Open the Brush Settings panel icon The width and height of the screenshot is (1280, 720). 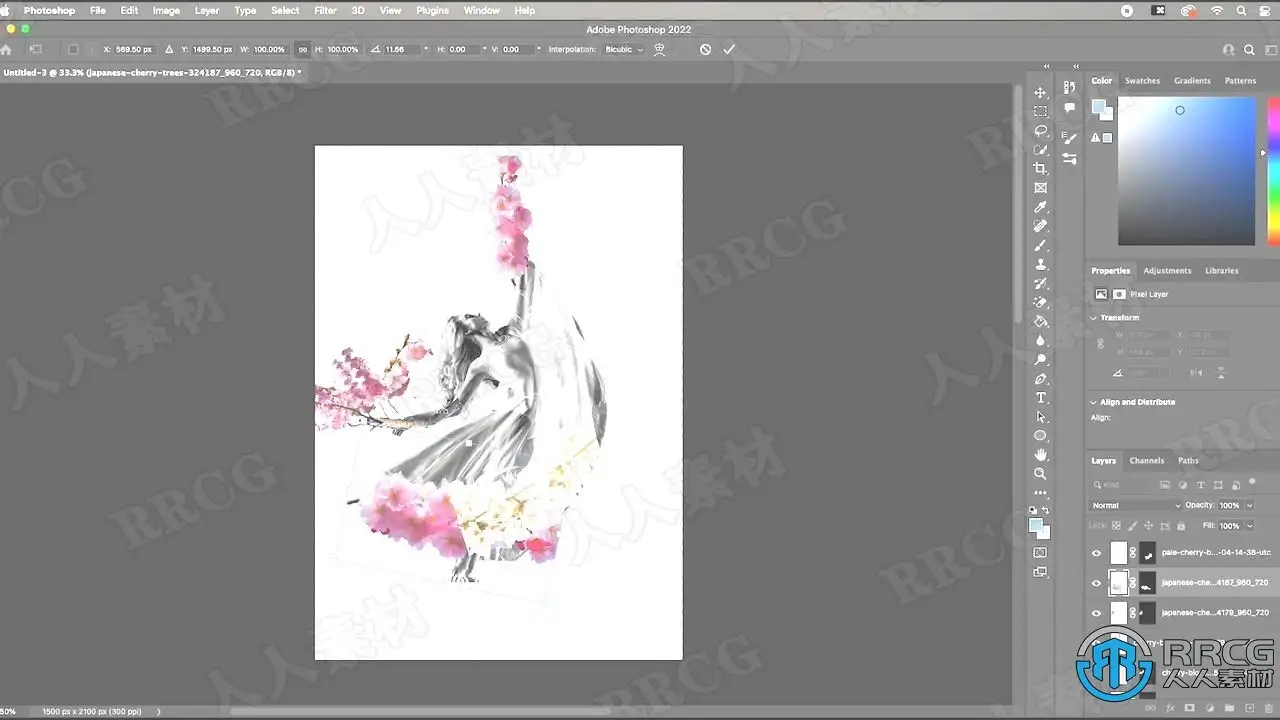tap(1070, 138)
